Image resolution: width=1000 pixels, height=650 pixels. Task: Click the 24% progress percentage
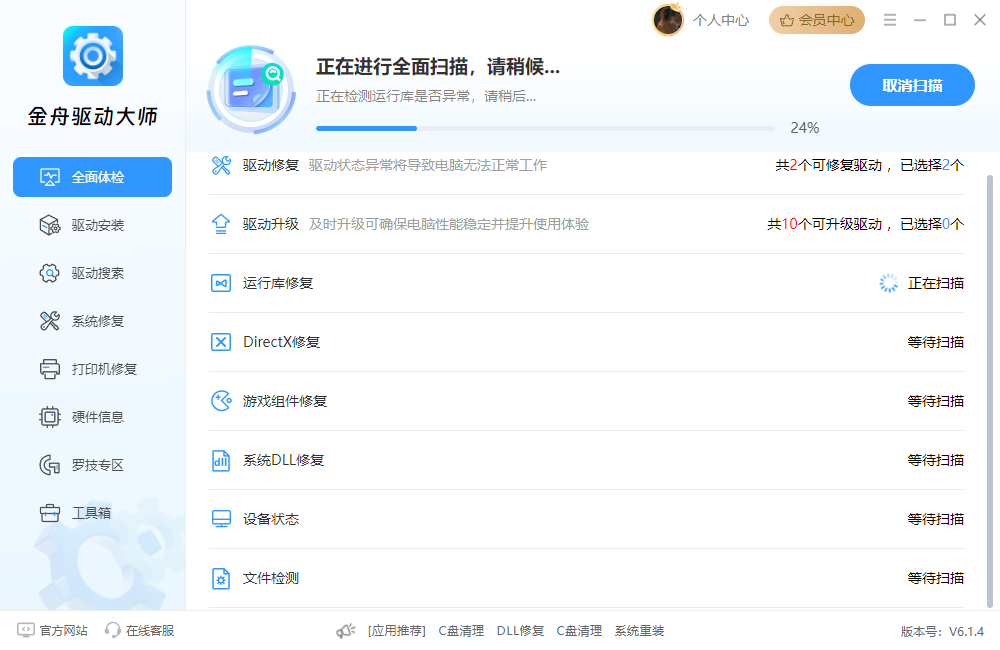click(805, 128)
